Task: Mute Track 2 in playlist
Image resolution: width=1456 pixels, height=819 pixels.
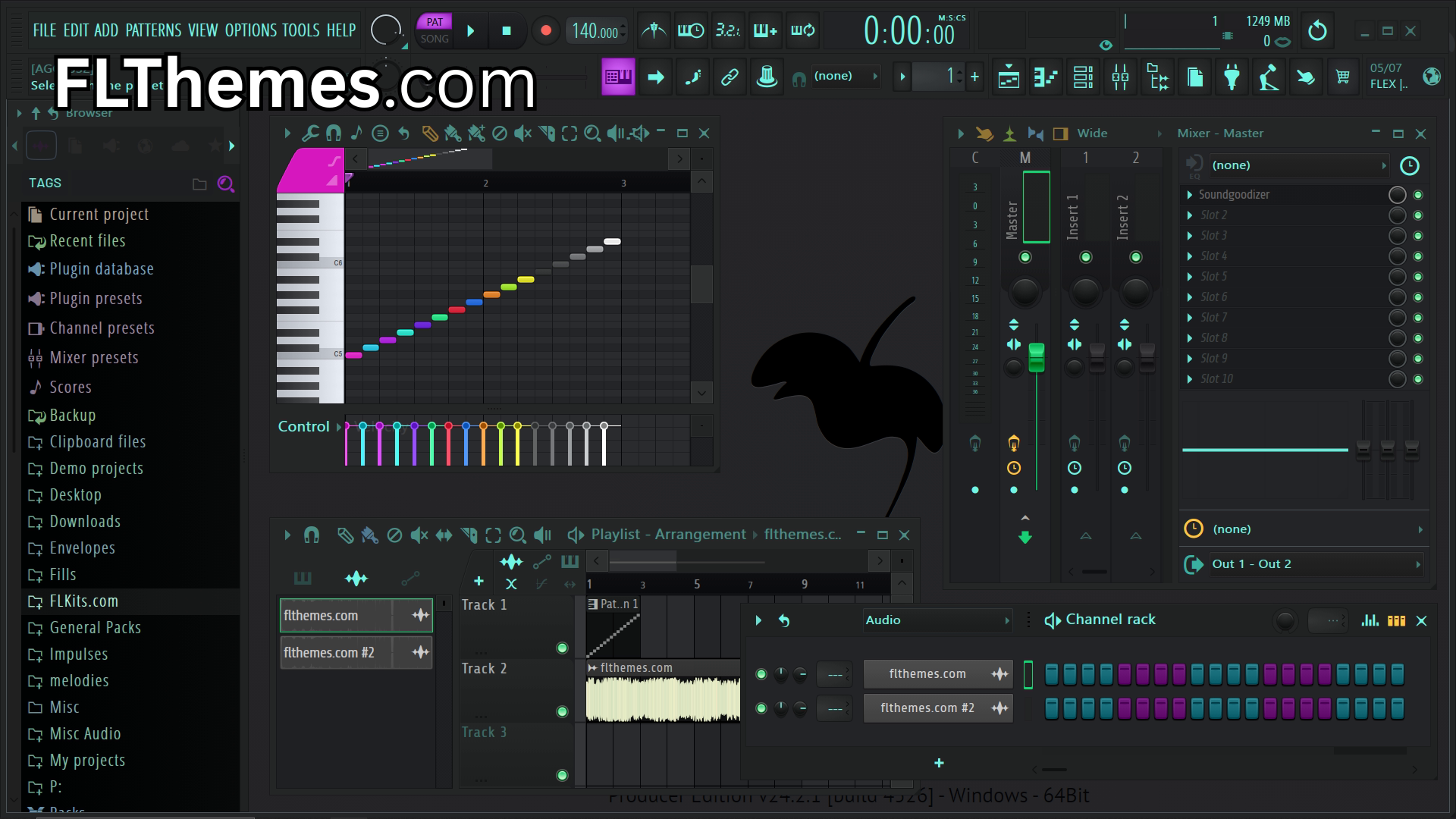Action: 562,711
